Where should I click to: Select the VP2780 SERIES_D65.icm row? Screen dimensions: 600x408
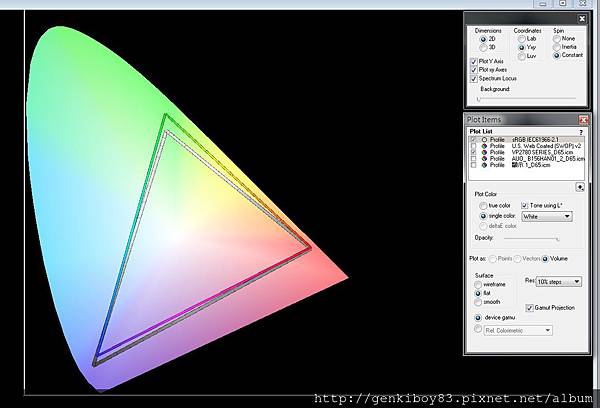(527, 152)
